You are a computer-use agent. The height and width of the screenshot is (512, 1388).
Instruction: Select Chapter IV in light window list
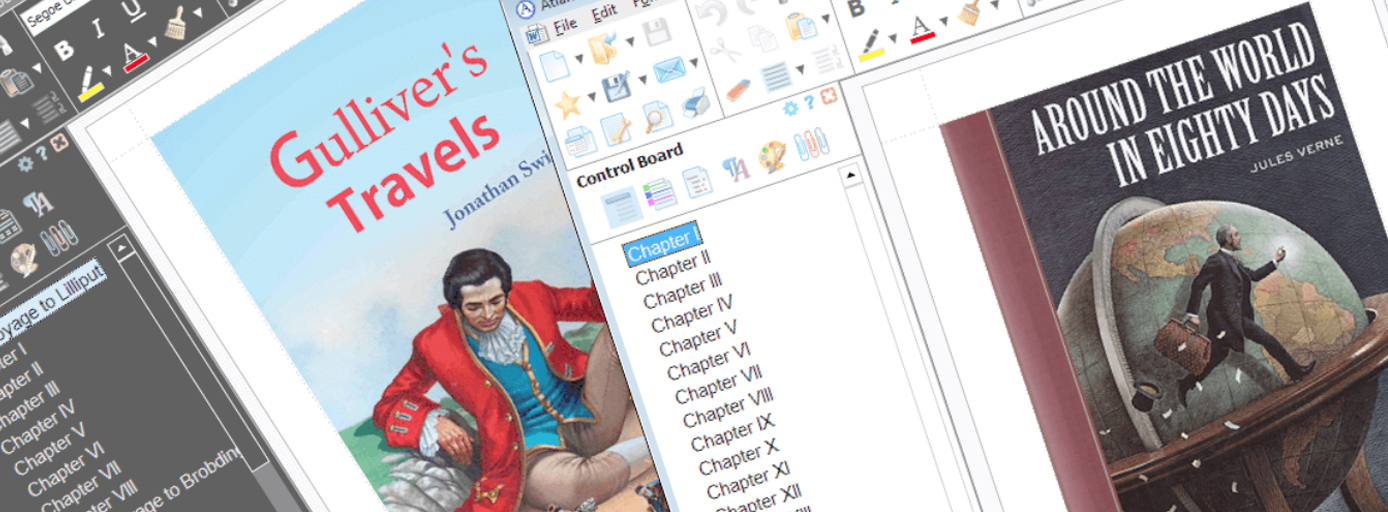(692, 313)
